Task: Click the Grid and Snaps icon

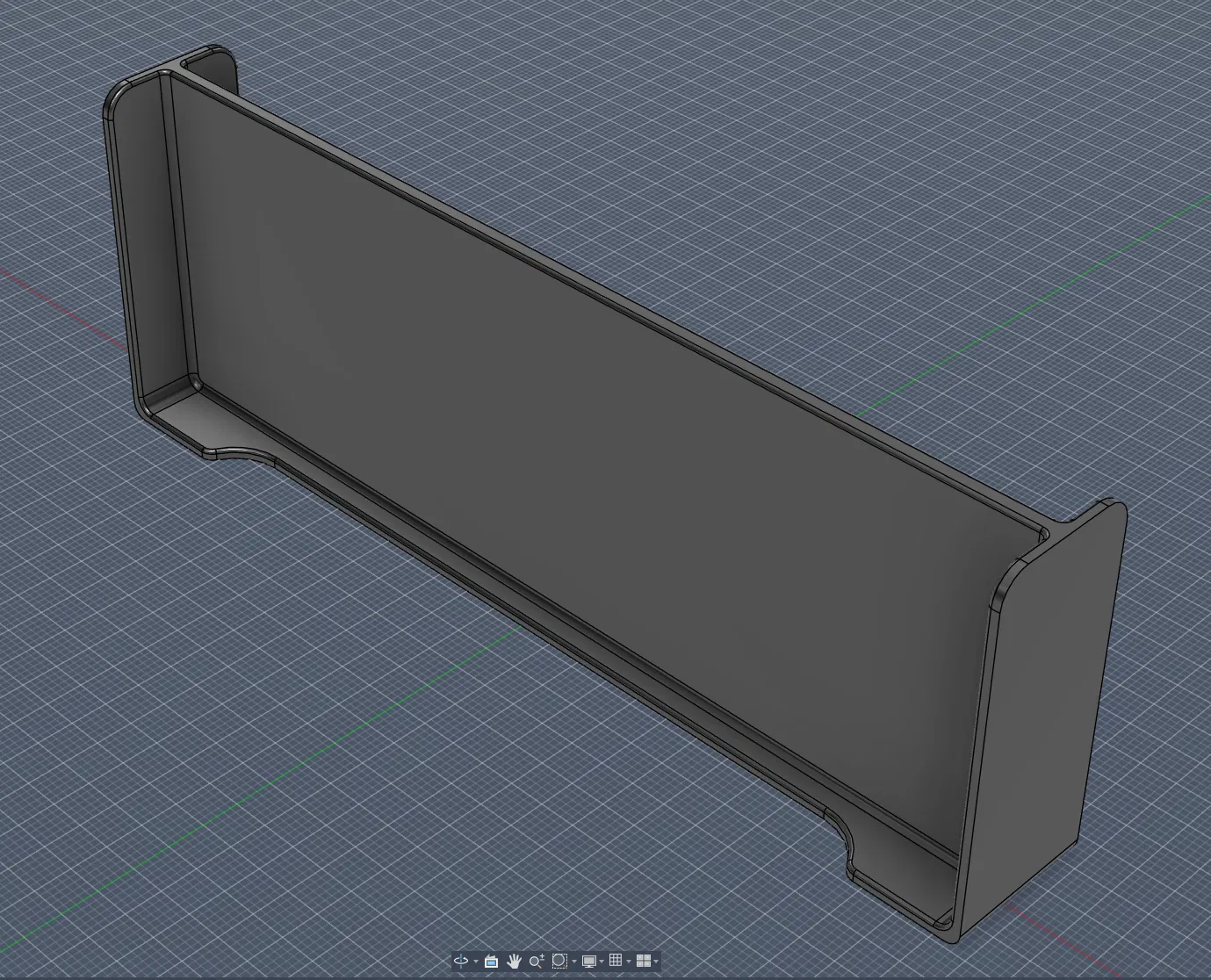Action: click(616, 961)
